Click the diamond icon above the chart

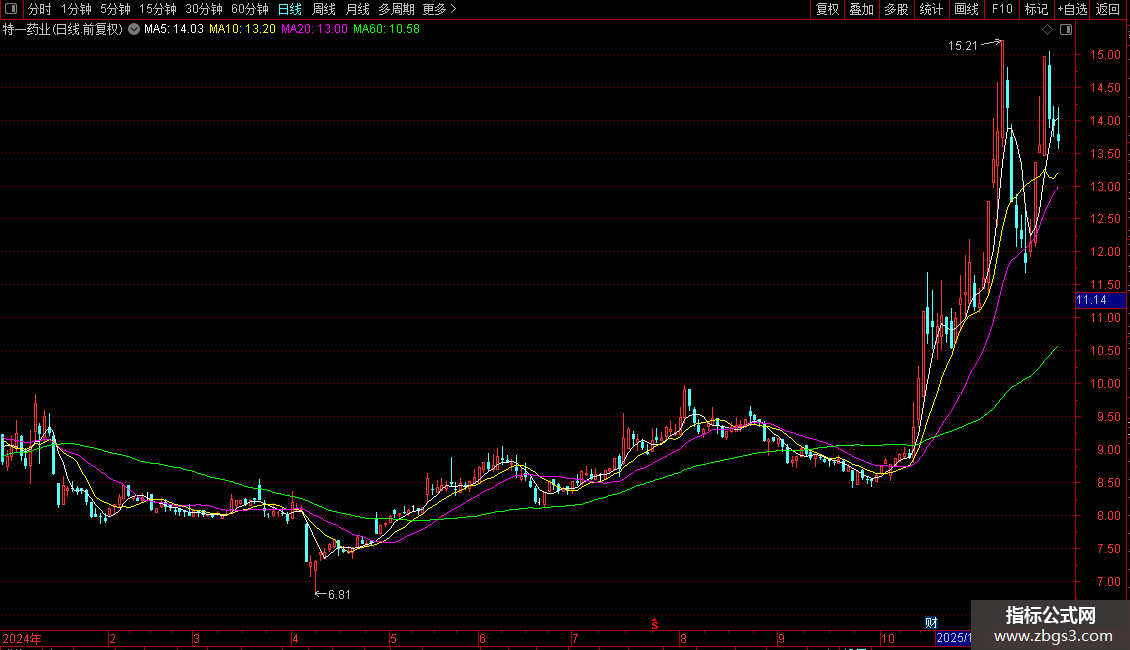pyautogui.click(x=1048, y=30)
